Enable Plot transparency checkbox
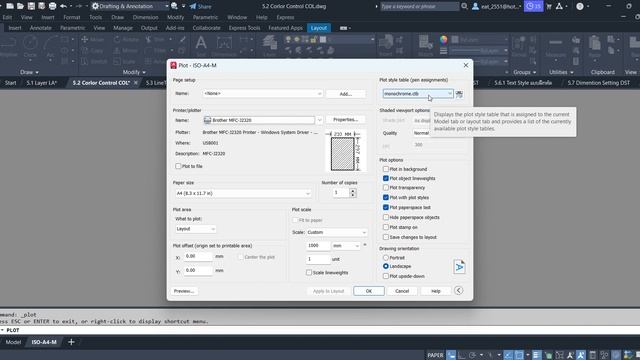This screenshot has width=640, height=360. 386,188
